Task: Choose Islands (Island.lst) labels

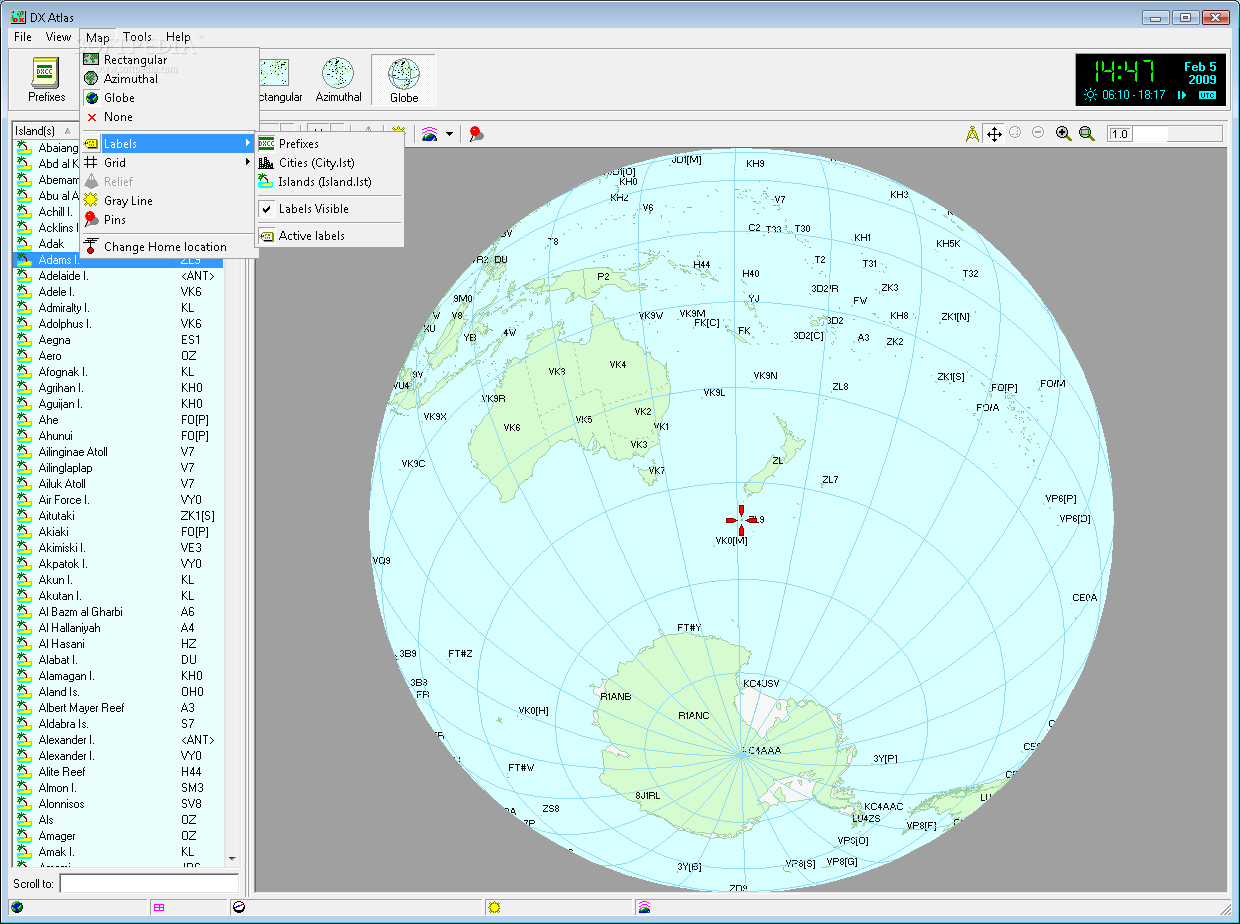Action: click(x=329, y=182)
